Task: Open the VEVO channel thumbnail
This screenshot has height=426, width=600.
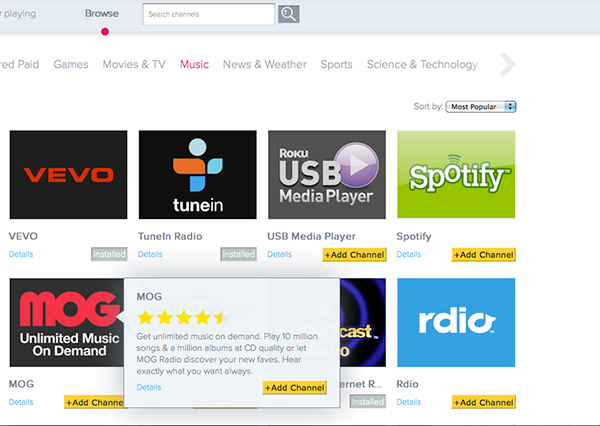Action: (x=68, y=175)
